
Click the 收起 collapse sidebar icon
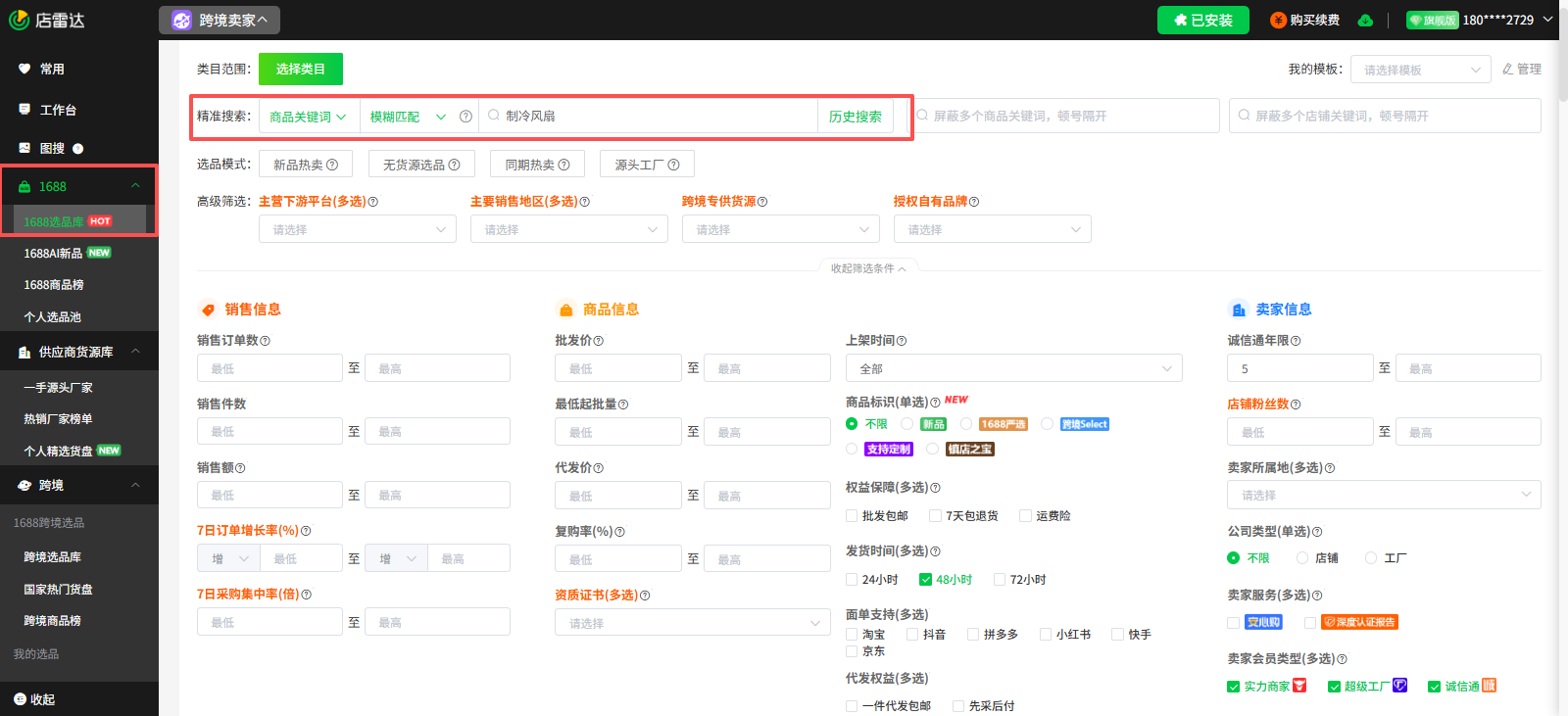coord(20,699)
